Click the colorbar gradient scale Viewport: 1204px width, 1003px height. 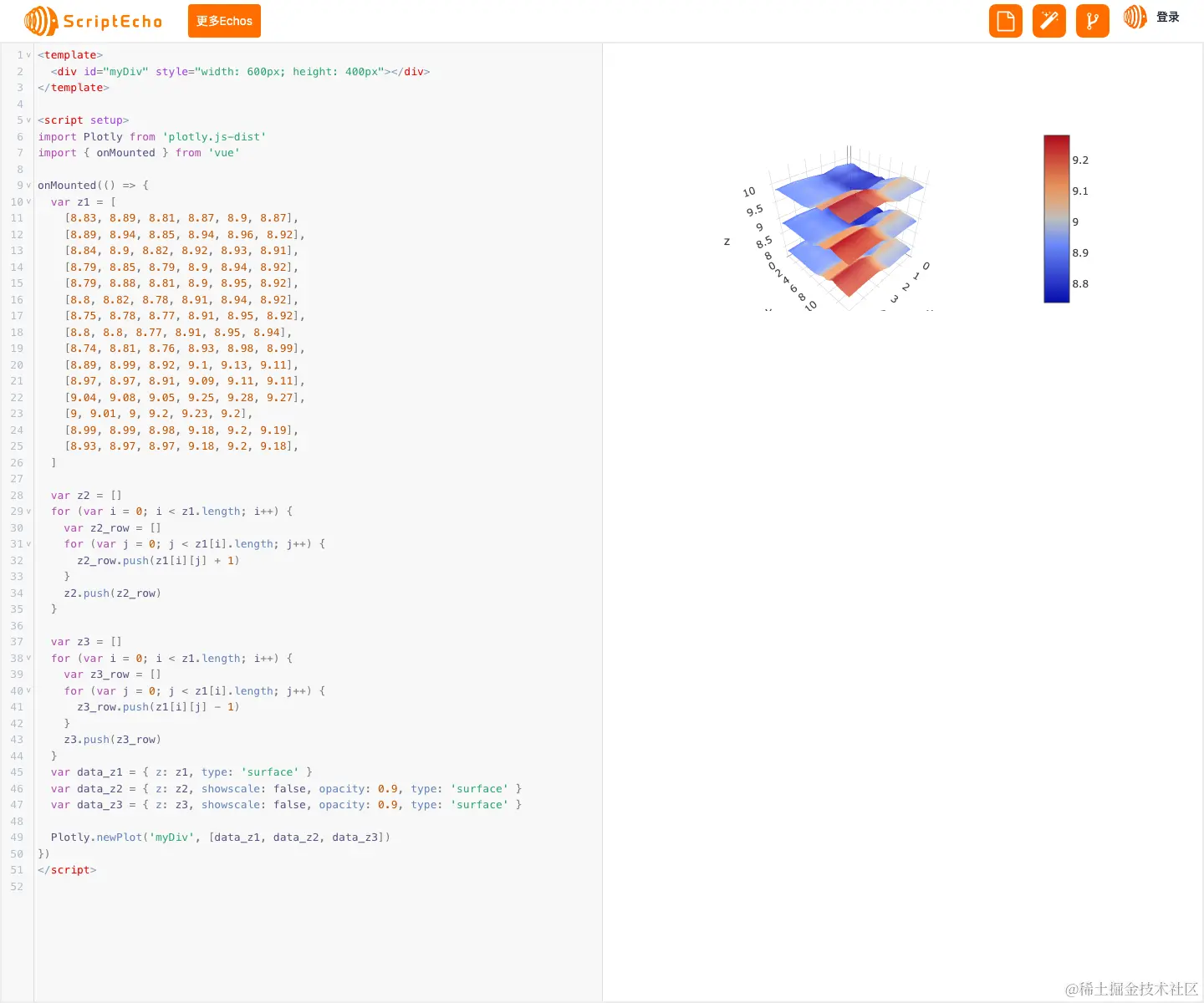click(1057, 219)
